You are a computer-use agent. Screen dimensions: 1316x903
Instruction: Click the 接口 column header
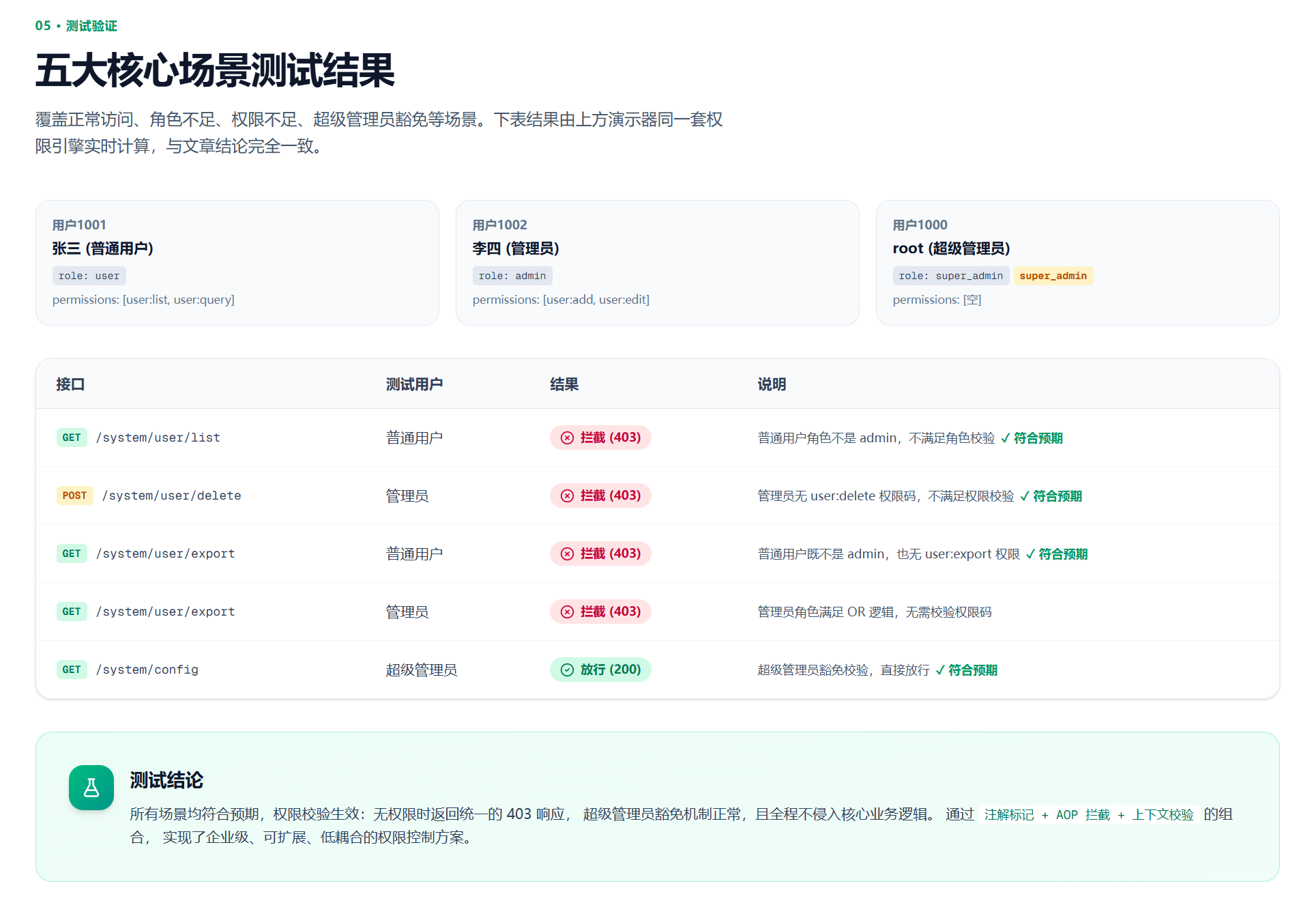coord(70,384)
